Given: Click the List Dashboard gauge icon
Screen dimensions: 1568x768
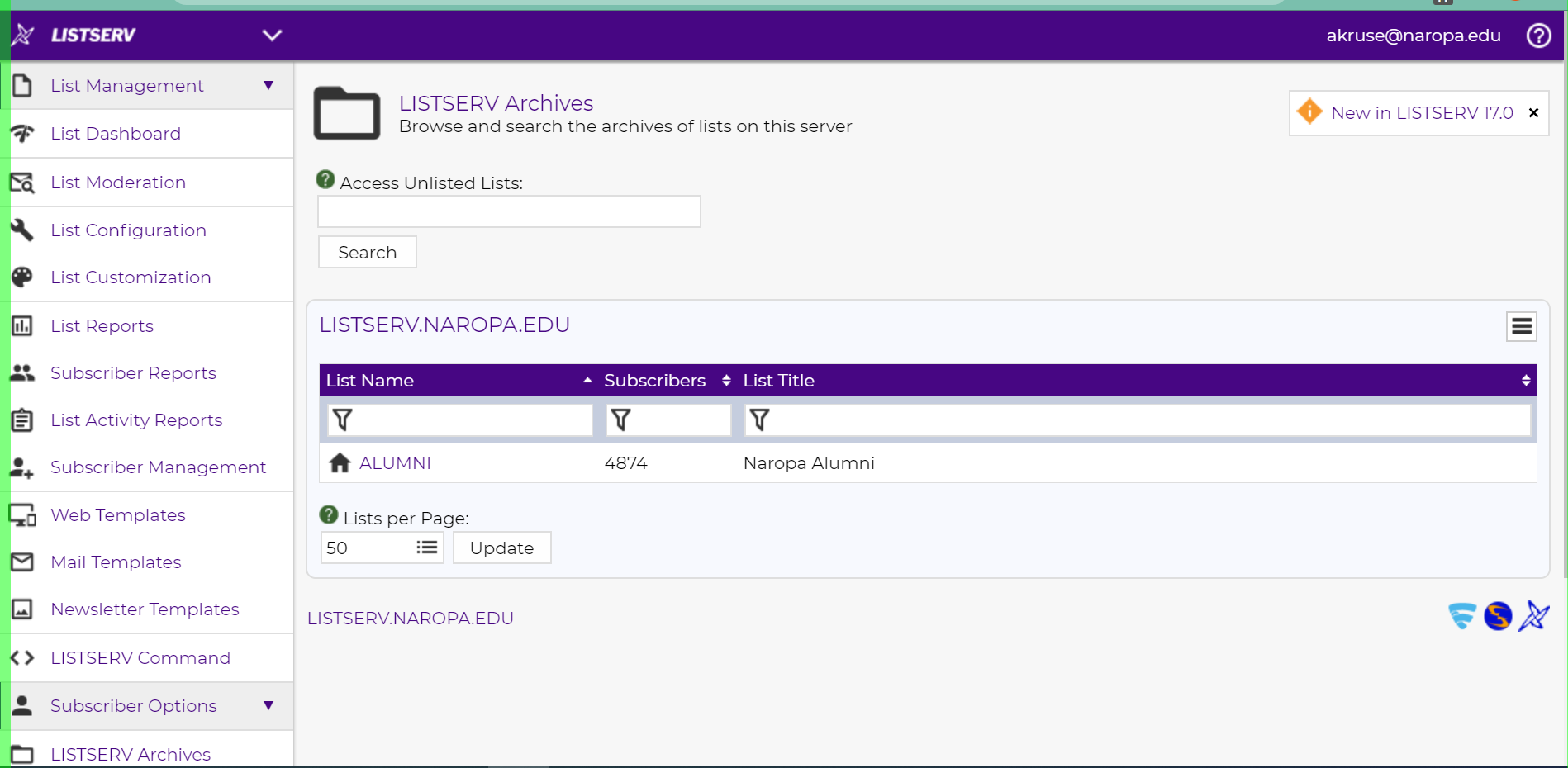Looking at the screenshot, I should pos(22,133).
